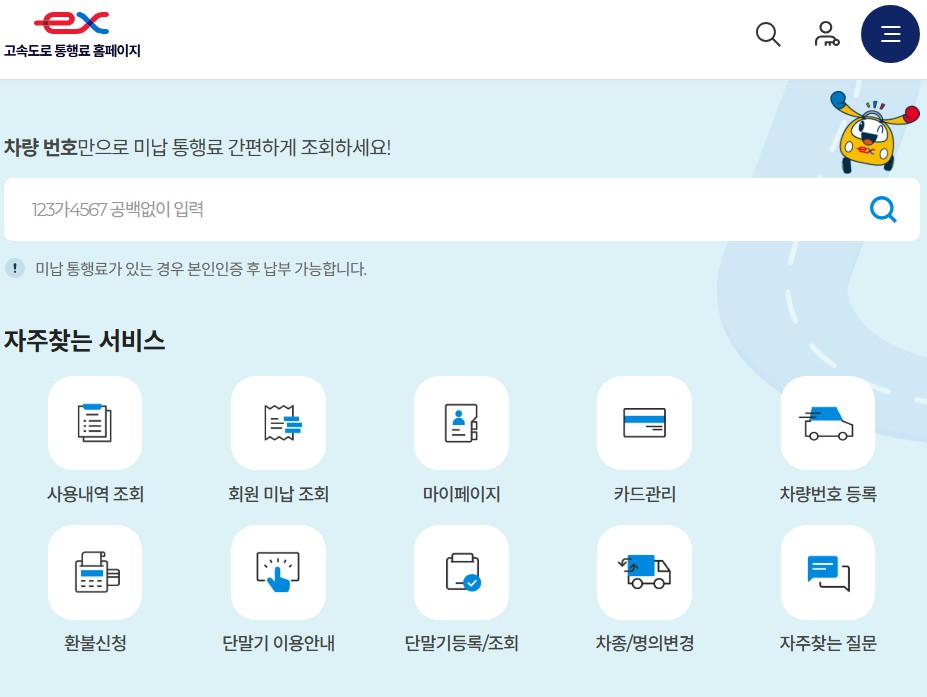Click the 단말기 이용안내 touch icon

pos(278,572)
